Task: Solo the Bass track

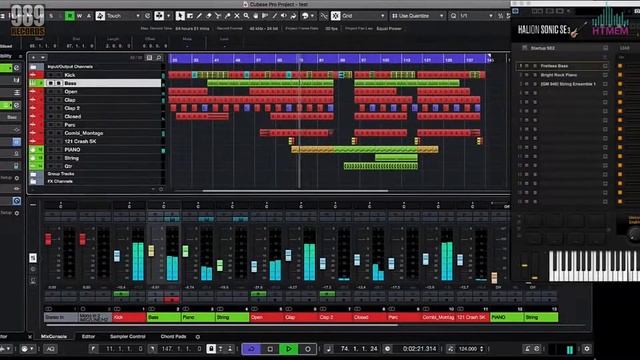Action: [58, 83]
